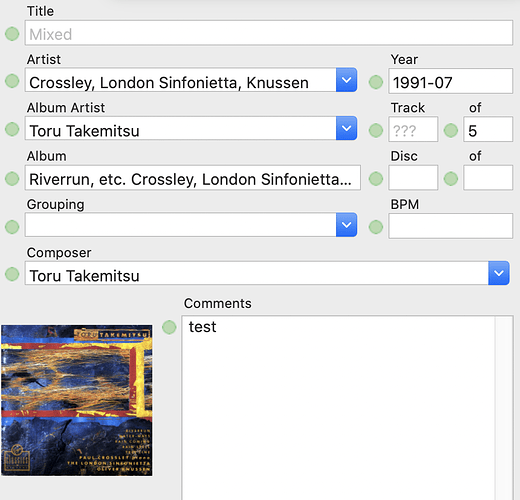Click the green dot beside Track number
The height and width of the screenshot is (500, 520).
pos(376,130)
